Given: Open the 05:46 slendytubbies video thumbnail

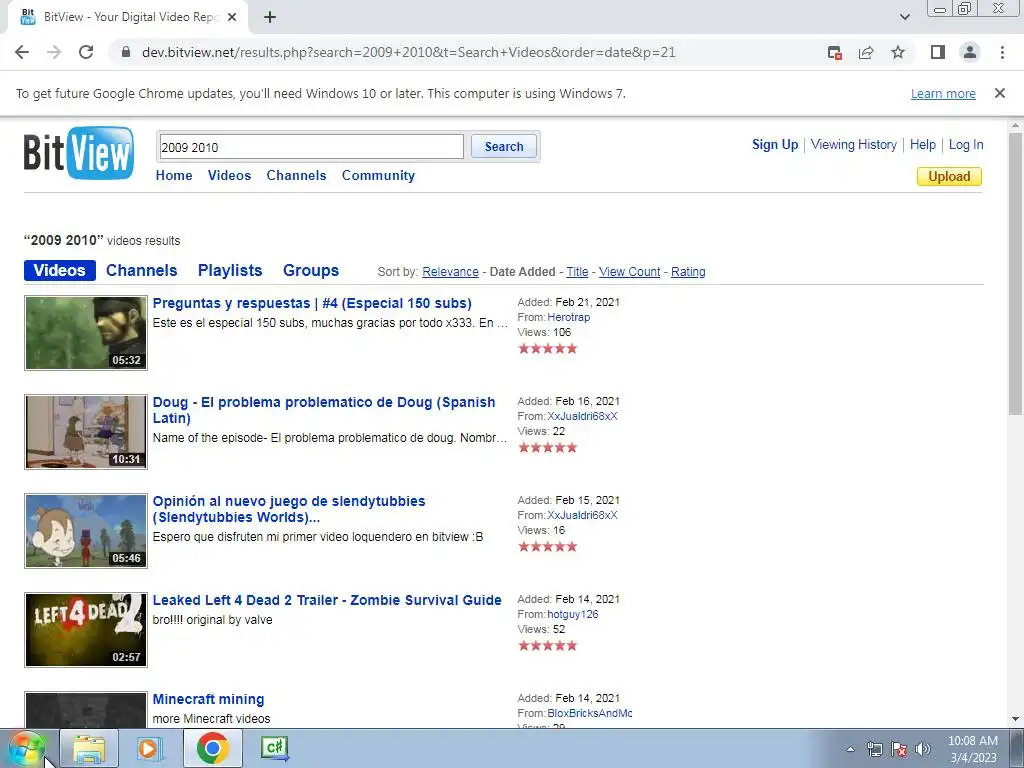Looking at the screenshot, I should (x=86, y=531).
